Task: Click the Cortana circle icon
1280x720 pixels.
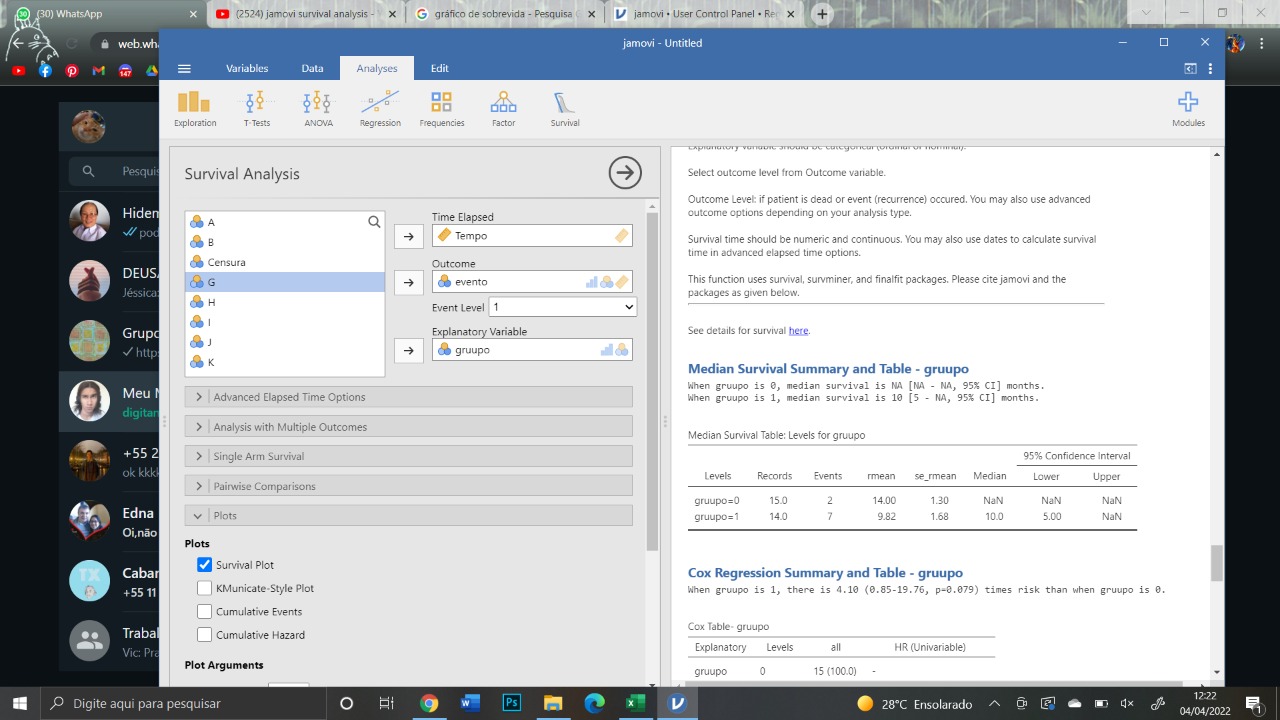Action: tap(346, 703)
